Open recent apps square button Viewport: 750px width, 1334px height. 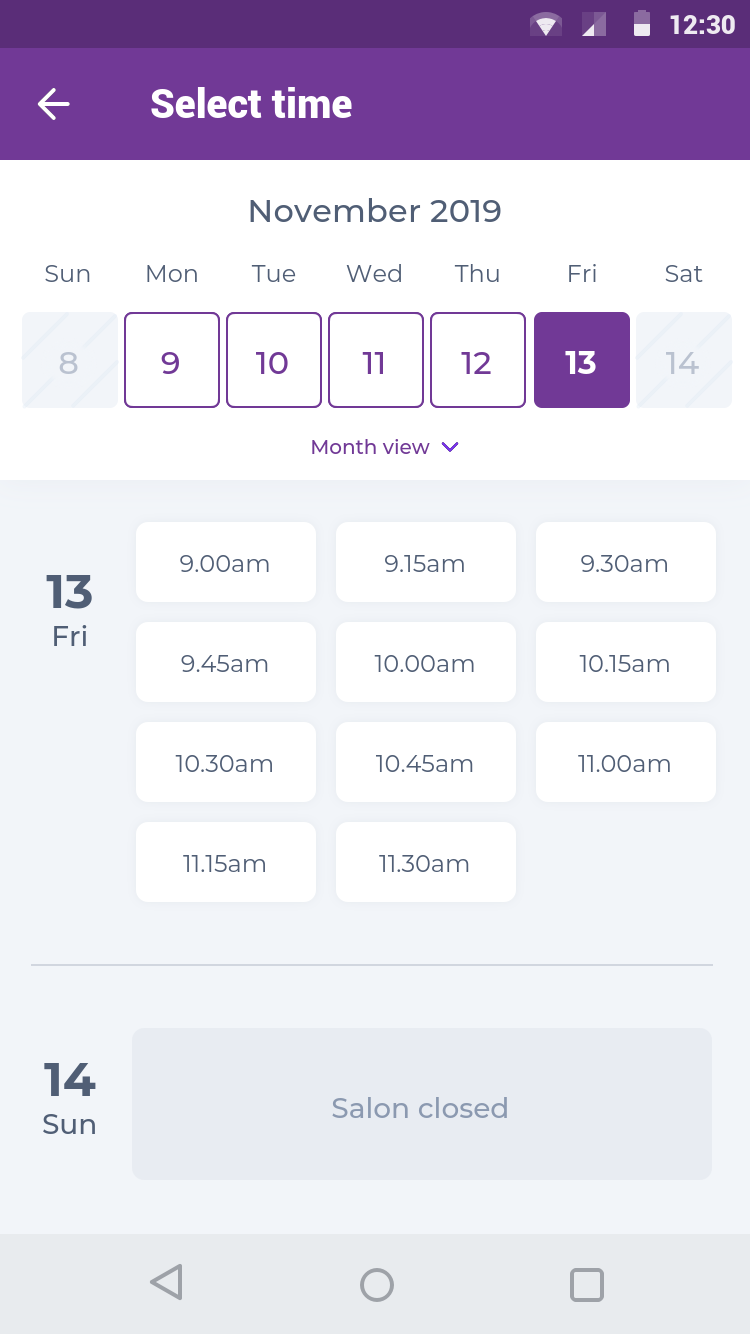click(586, 1284)
